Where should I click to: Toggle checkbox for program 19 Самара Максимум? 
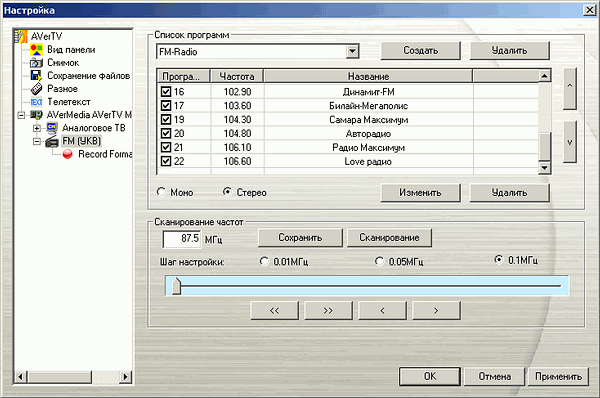(166, 119)
